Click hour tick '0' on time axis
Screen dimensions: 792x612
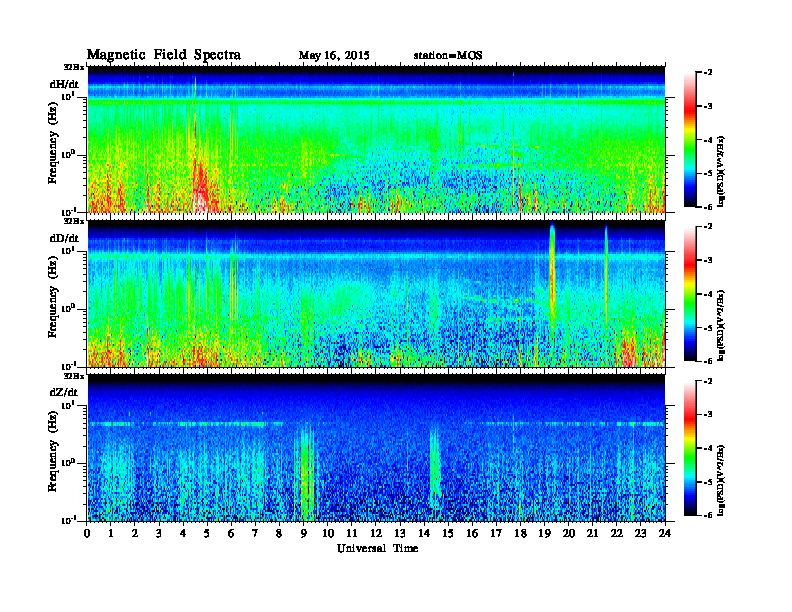click(x=87, y=534)
